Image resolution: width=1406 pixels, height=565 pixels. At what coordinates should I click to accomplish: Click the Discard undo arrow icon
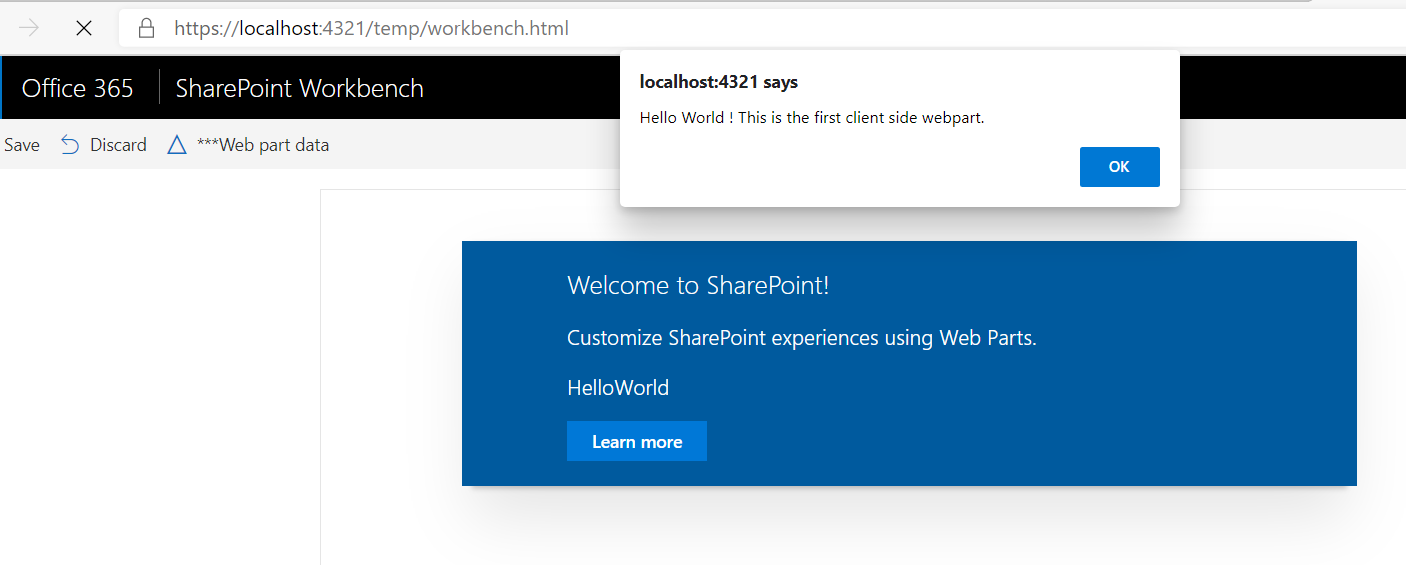[70, 145]
